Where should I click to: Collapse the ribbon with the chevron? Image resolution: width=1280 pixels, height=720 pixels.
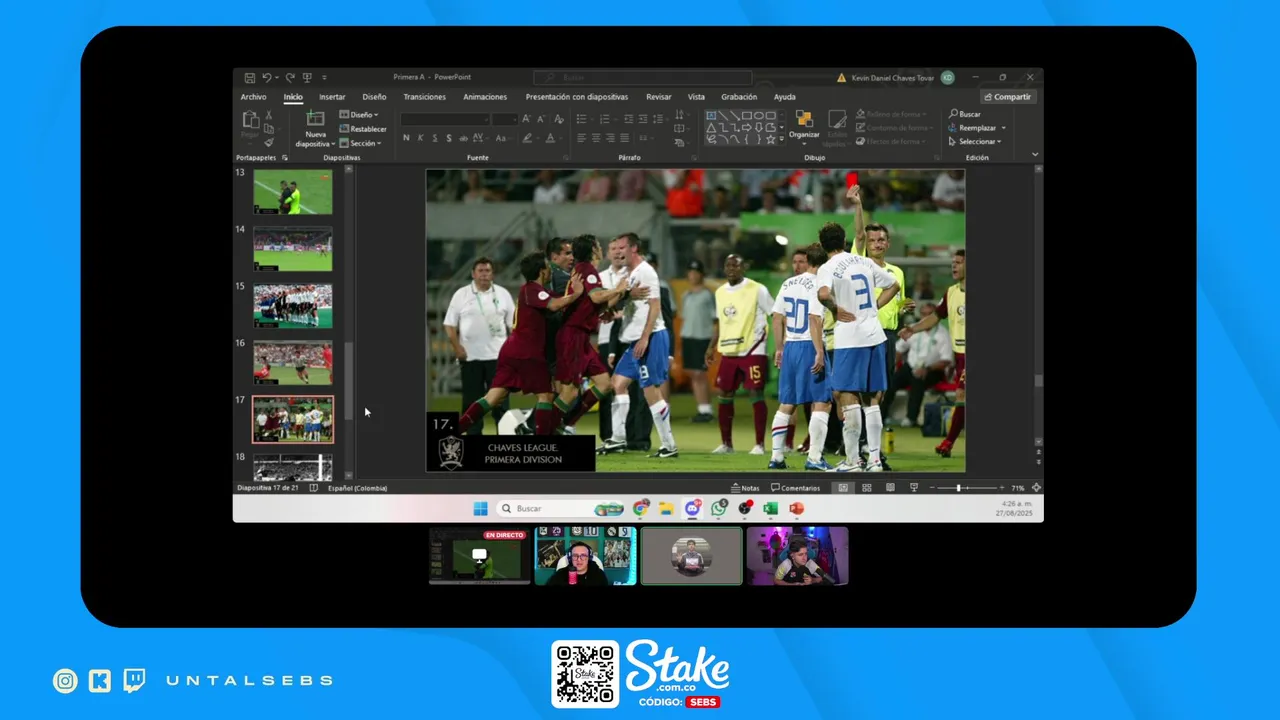[1035, 155]
